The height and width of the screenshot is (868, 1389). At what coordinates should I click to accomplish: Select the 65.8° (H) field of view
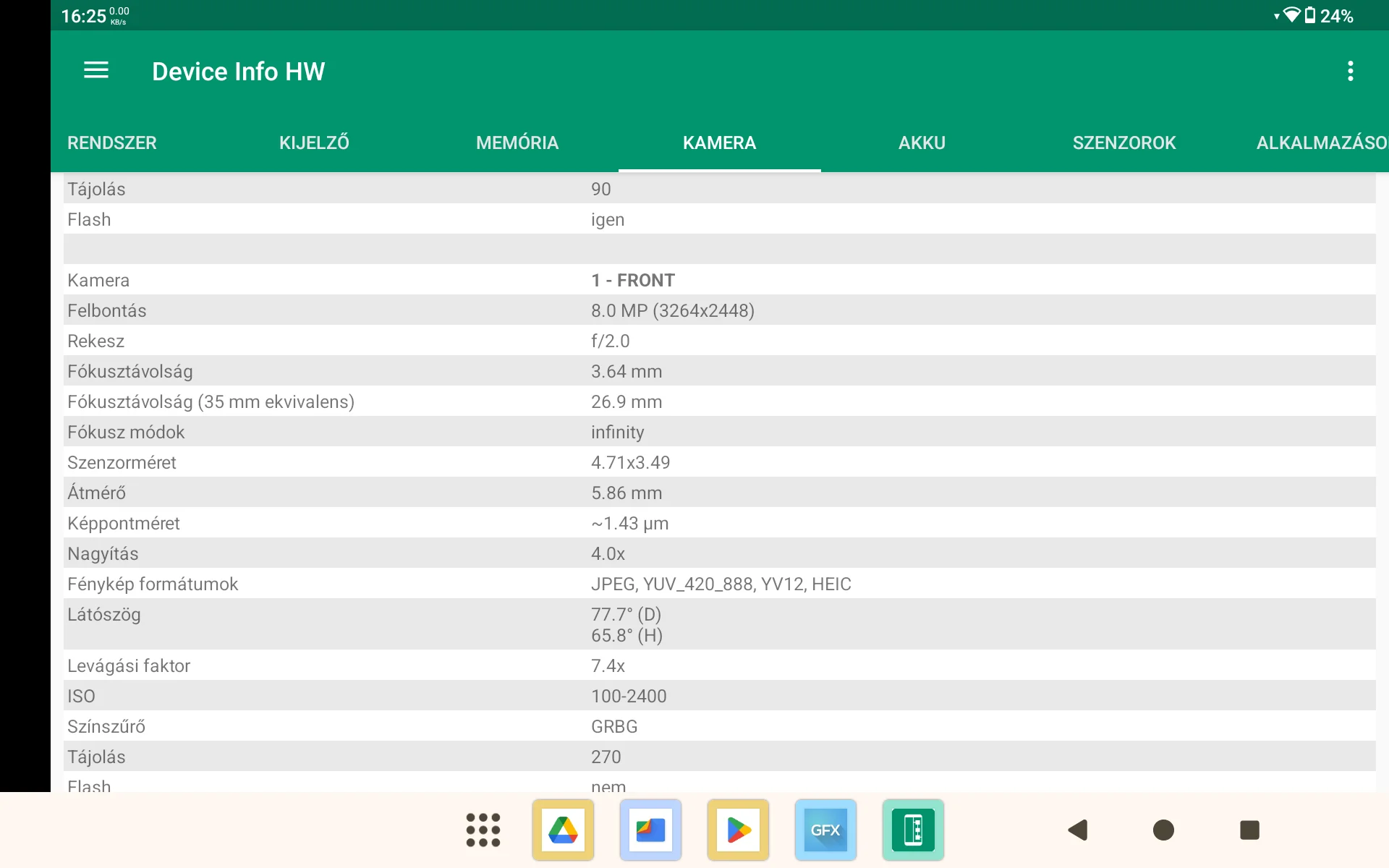coord(627,635)
